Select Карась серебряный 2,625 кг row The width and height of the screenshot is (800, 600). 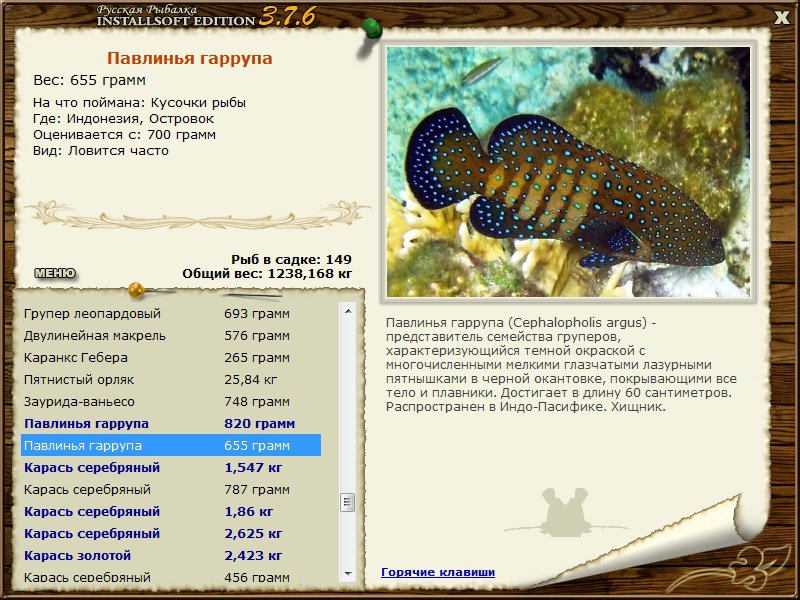click(171, 533)
